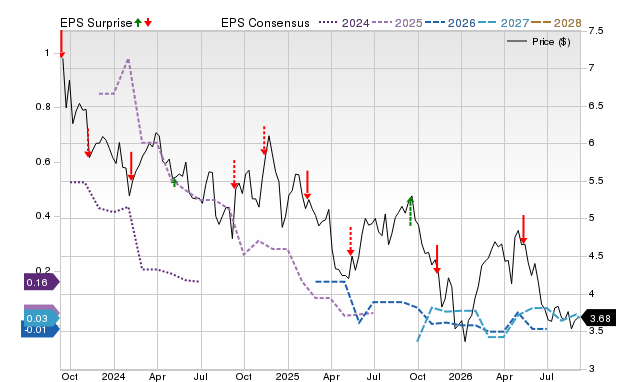Click the 2028 EPS consensus legend entry
Viewport: 640px width, 382px height.
556,23
